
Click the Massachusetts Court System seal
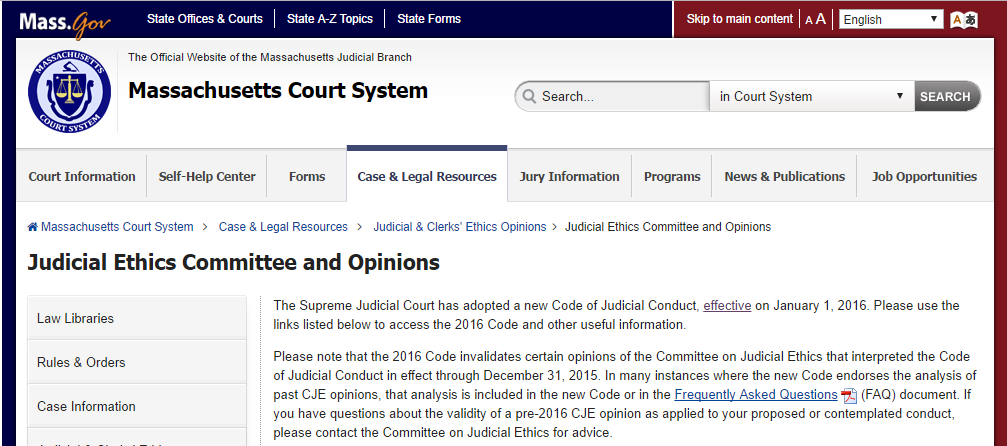(x=69, y=92)
